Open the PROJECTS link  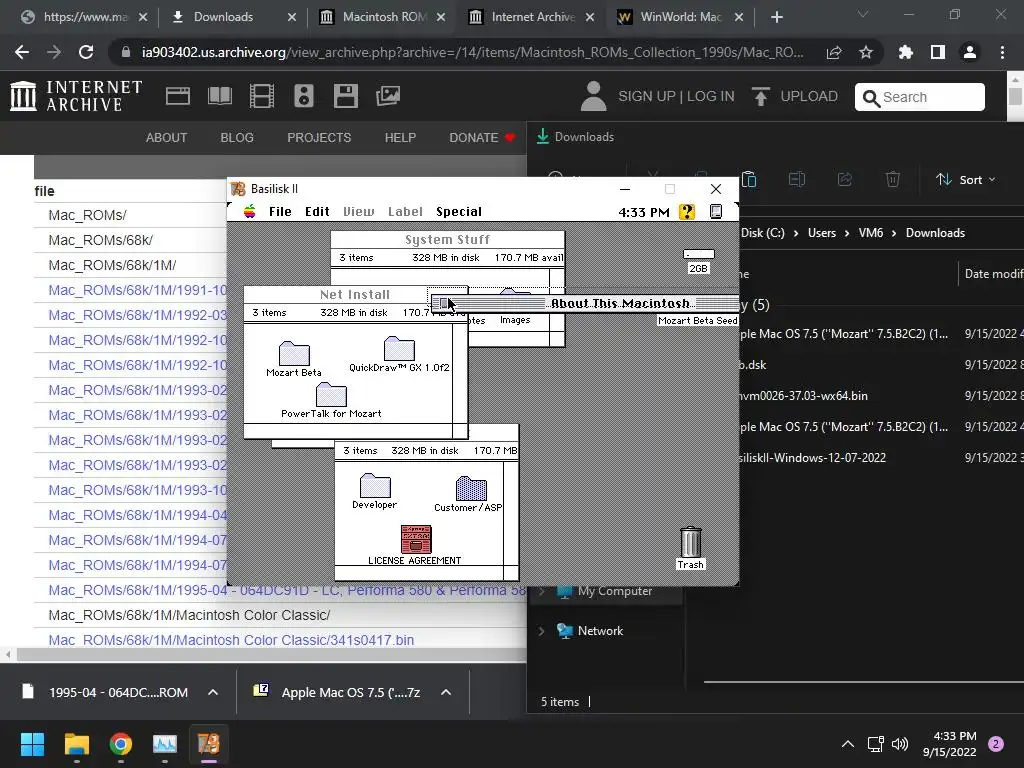tap(319, 138)
